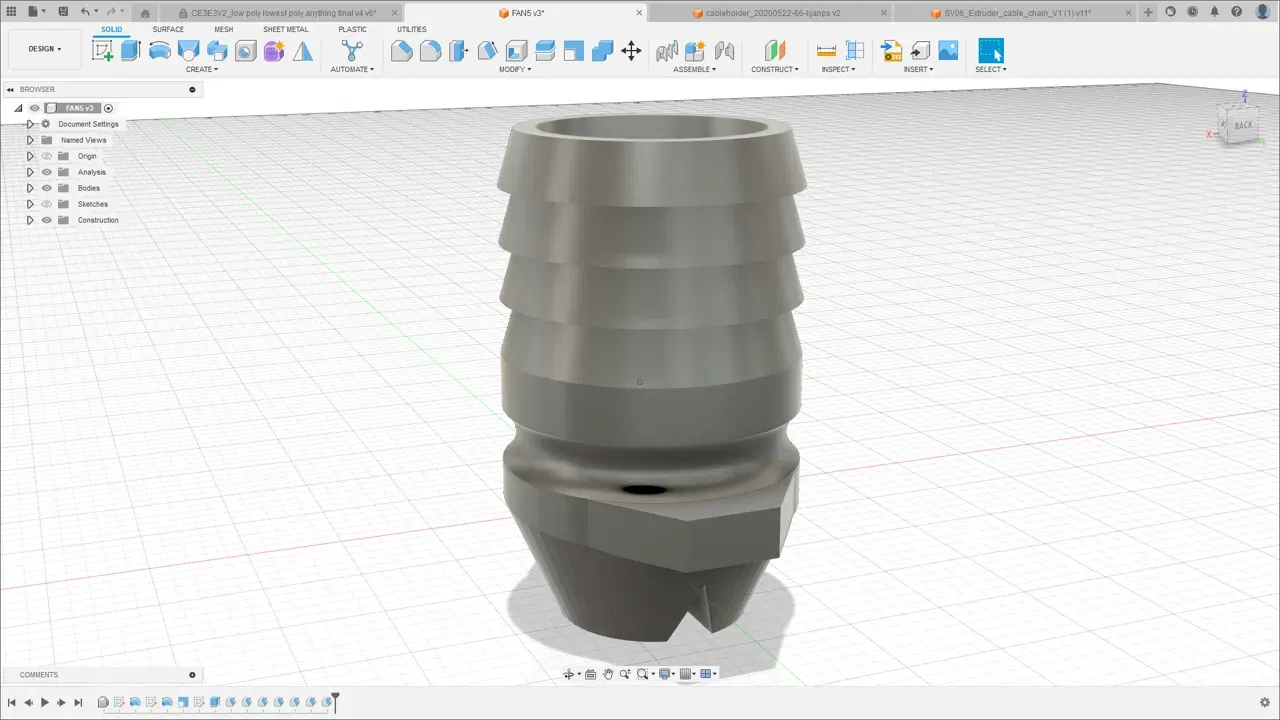The image size is (1280, 720).
Task: Expand the Named Views node
Action: tap(30, 140)
